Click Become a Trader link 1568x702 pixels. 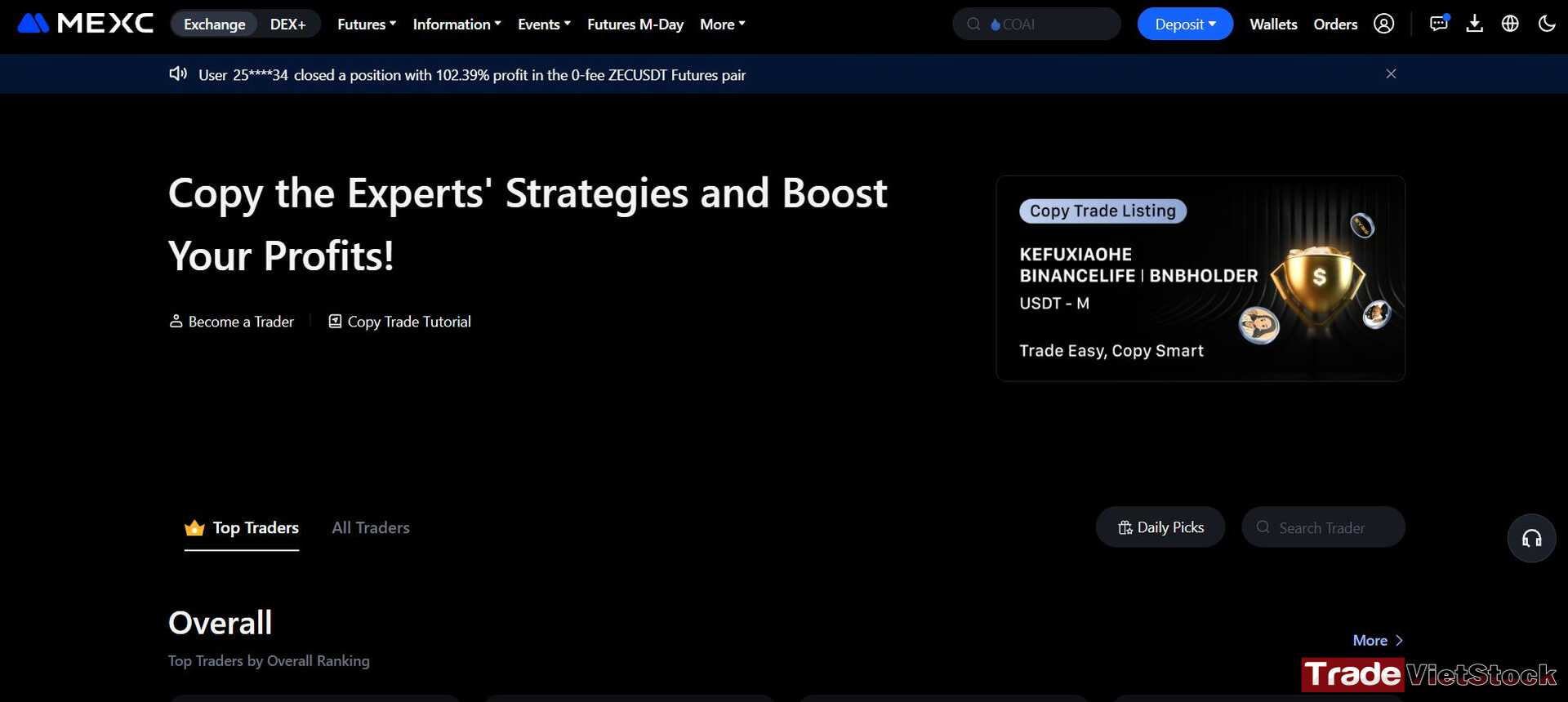[x=231, y=322]
